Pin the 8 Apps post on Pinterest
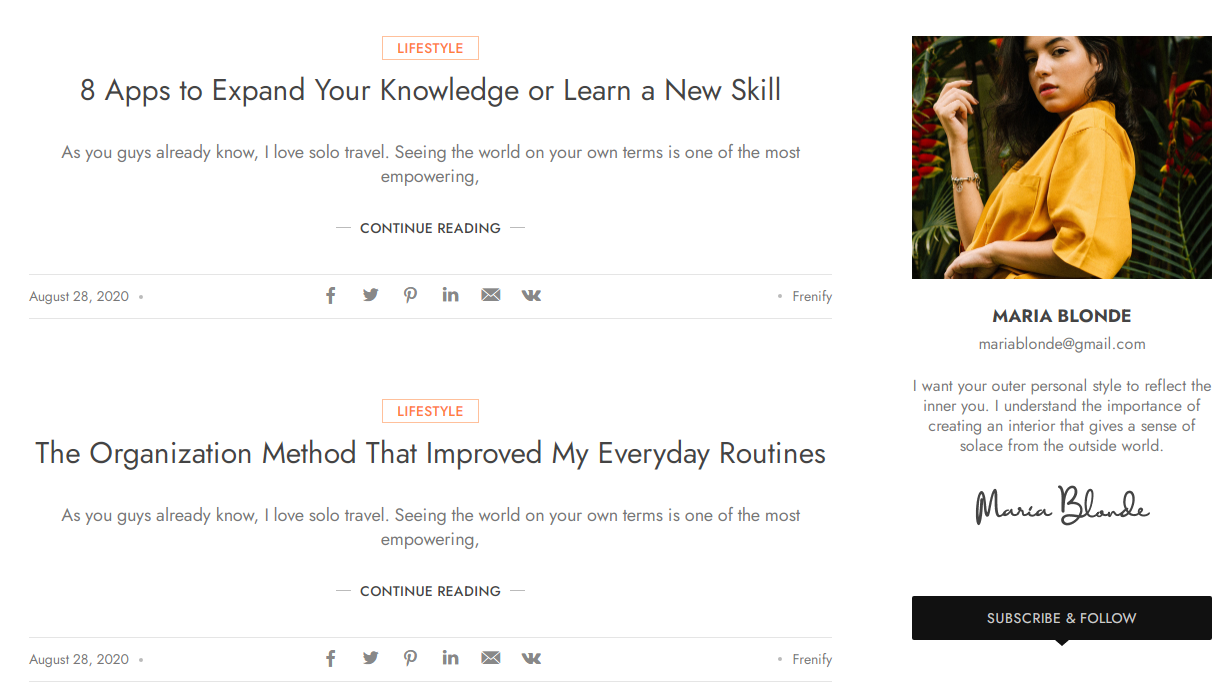 point(410,295)
